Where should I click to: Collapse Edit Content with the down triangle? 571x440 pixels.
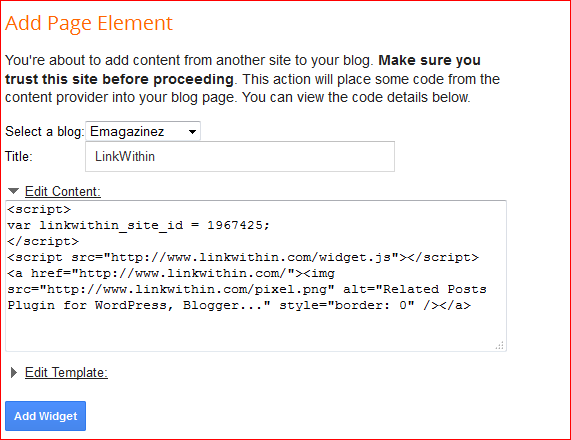(13, 191)
